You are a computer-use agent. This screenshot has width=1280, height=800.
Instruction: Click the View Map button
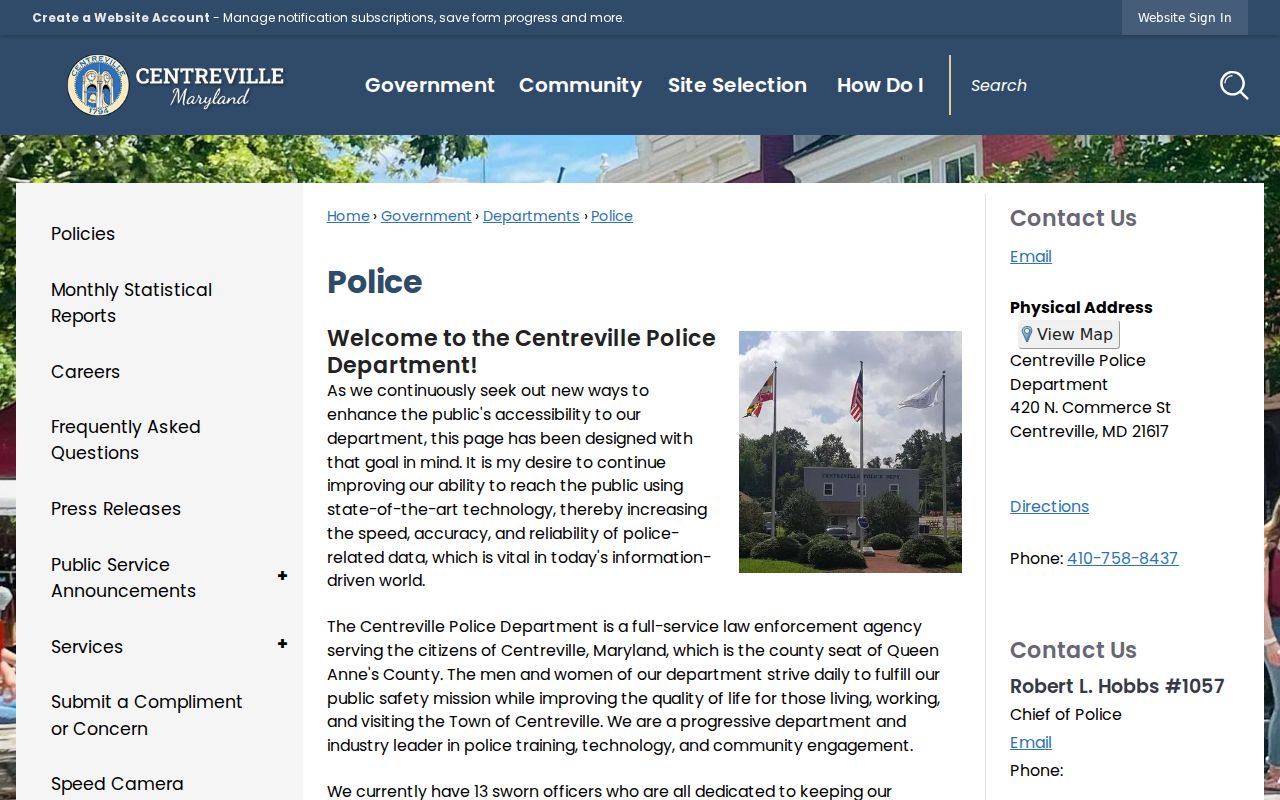(1068, 334)
